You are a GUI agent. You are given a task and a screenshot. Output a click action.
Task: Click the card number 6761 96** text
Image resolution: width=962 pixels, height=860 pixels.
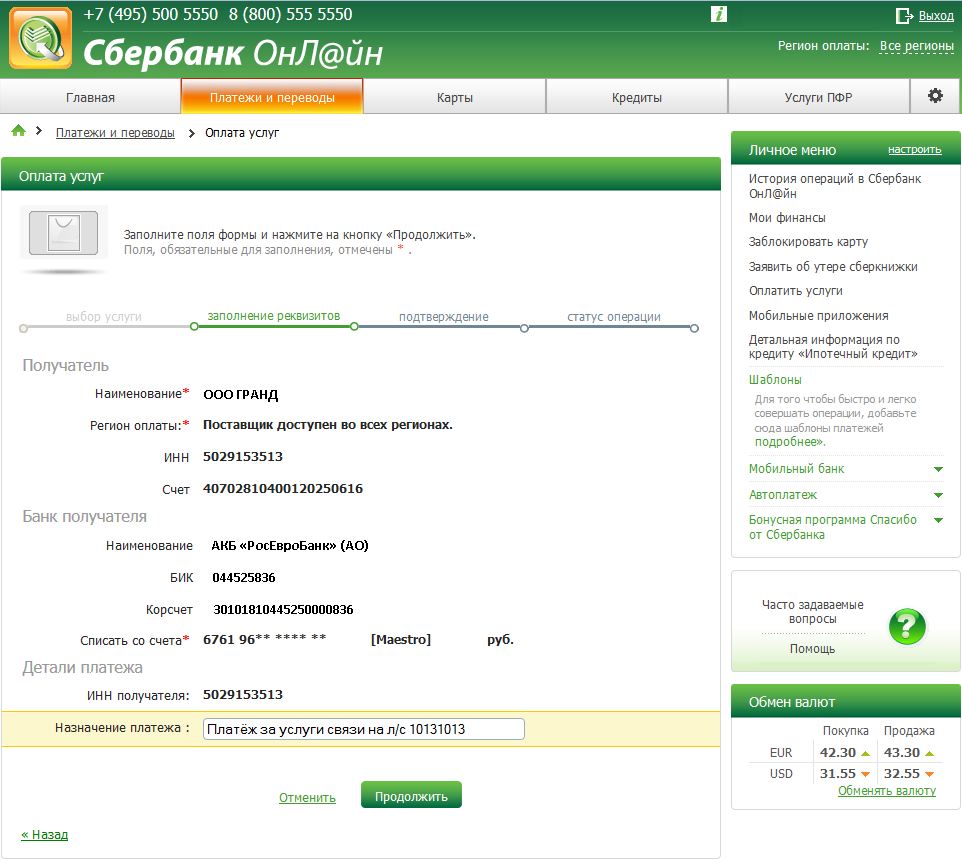264,639
